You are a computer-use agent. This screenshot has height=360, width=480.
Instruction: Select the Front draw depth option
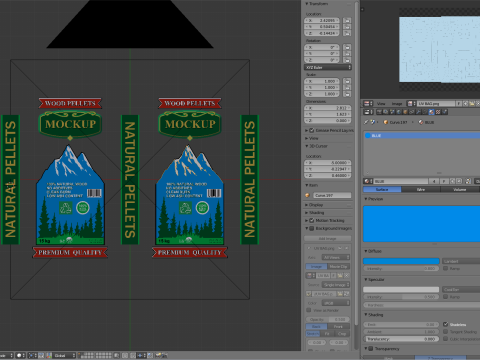pyautogui.click(x=338, y=326)
